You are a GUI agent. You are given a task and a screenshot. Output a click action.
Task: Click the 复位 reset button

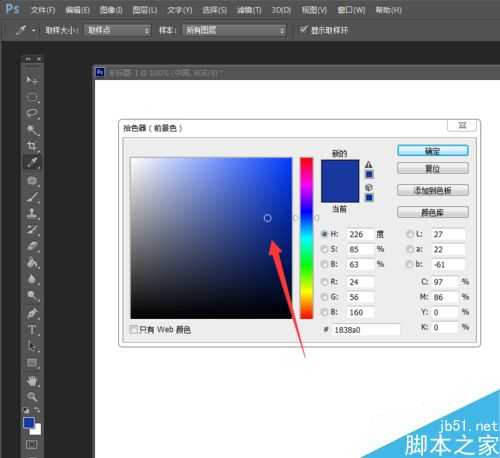pos(433,168)
